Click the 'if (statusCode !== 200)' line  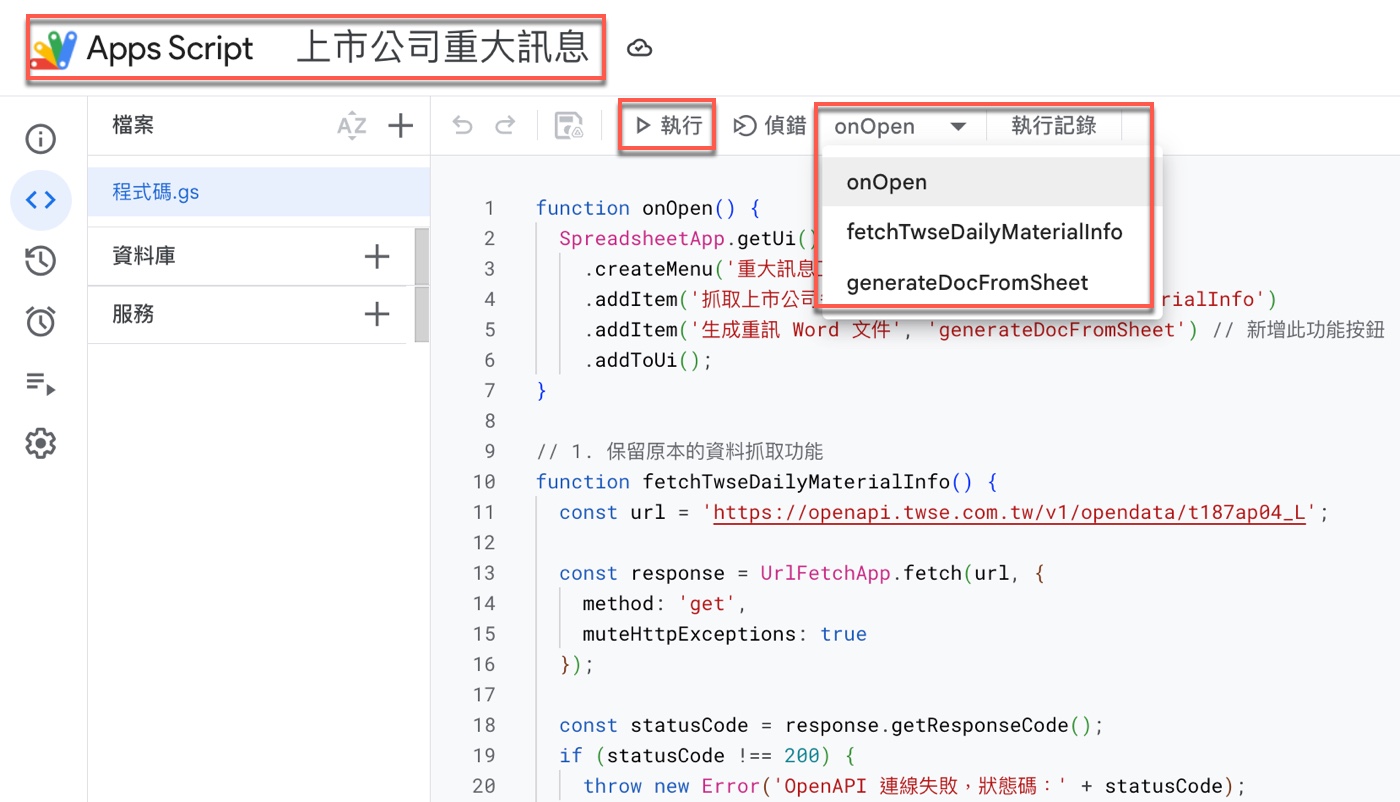[x=707, y=756]
